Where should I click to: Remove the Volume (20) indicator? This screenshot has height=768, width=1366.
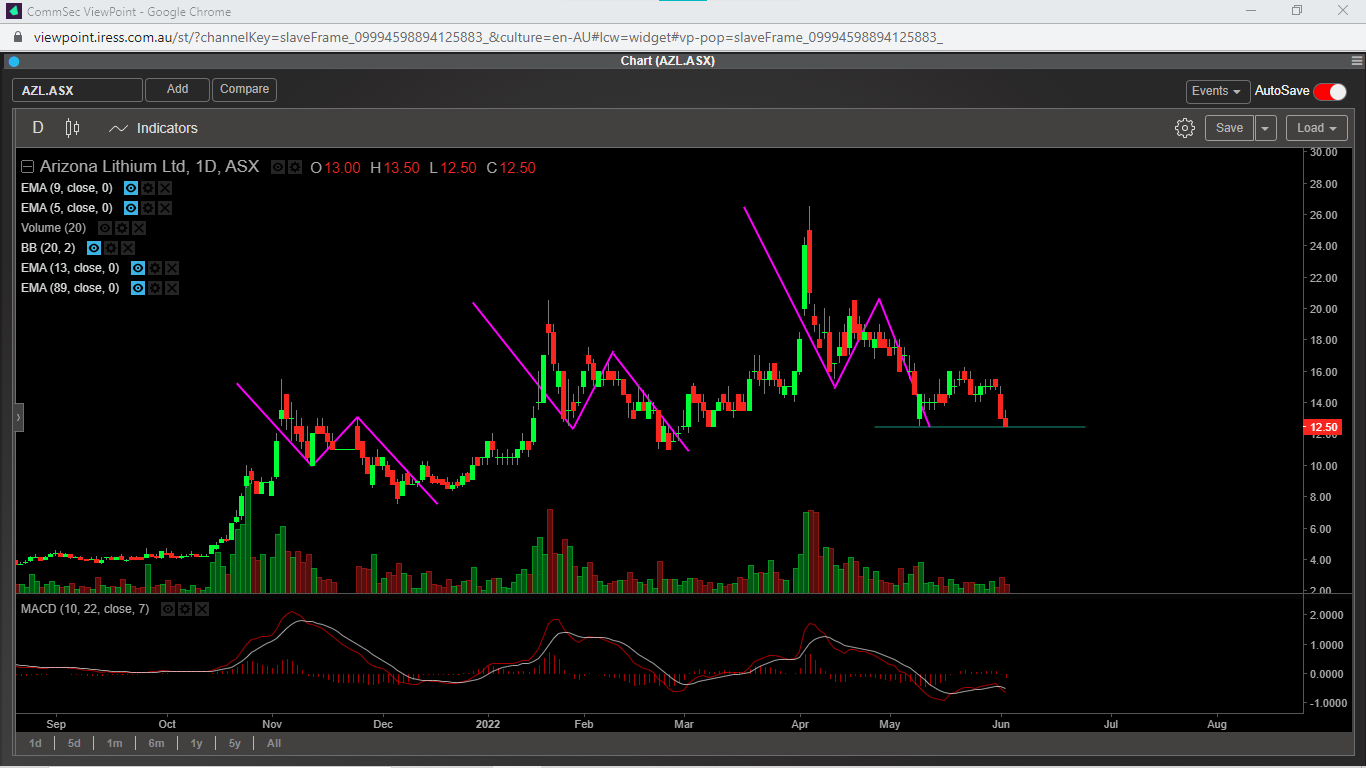tap(139, 228)
